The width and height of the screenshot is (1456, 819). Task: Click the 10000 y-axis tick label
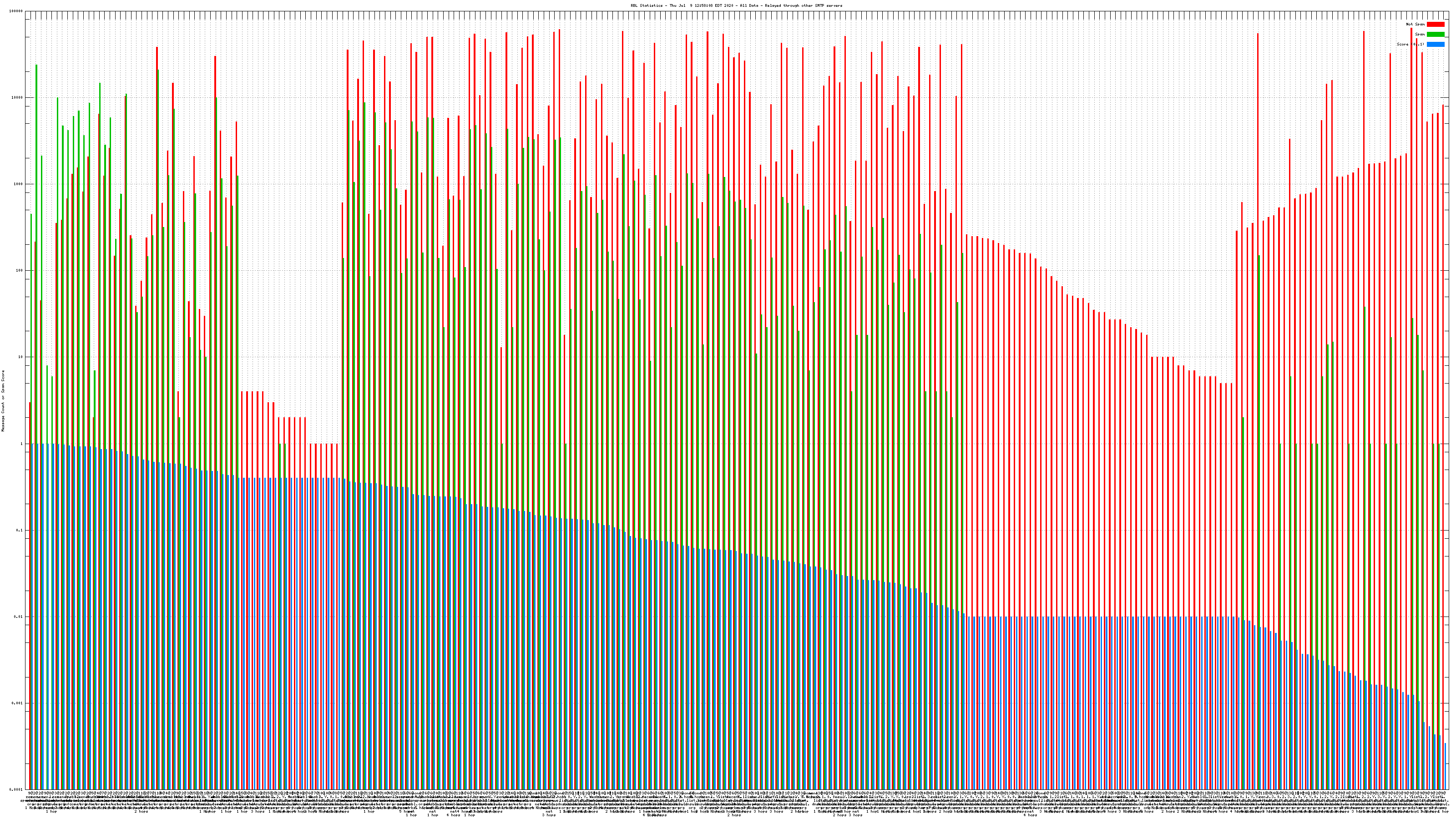tap(18, 98)
